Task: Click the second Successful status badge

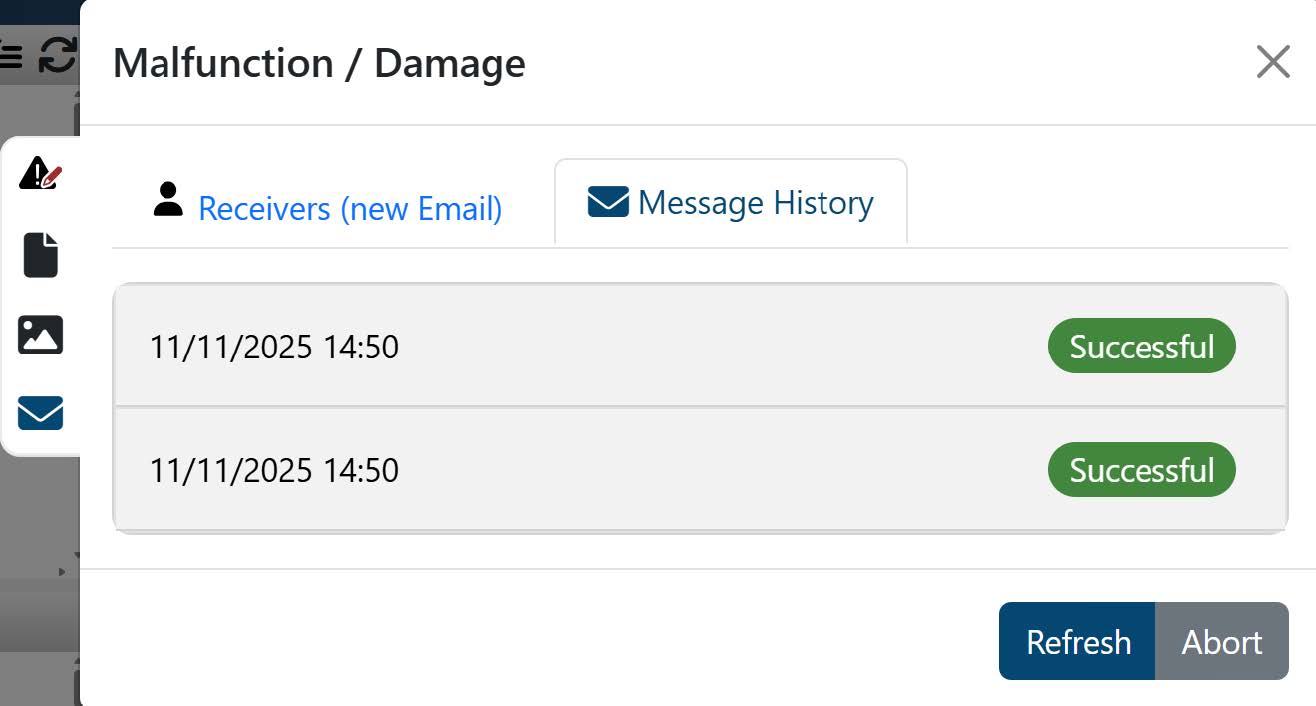Action: 1141,470
